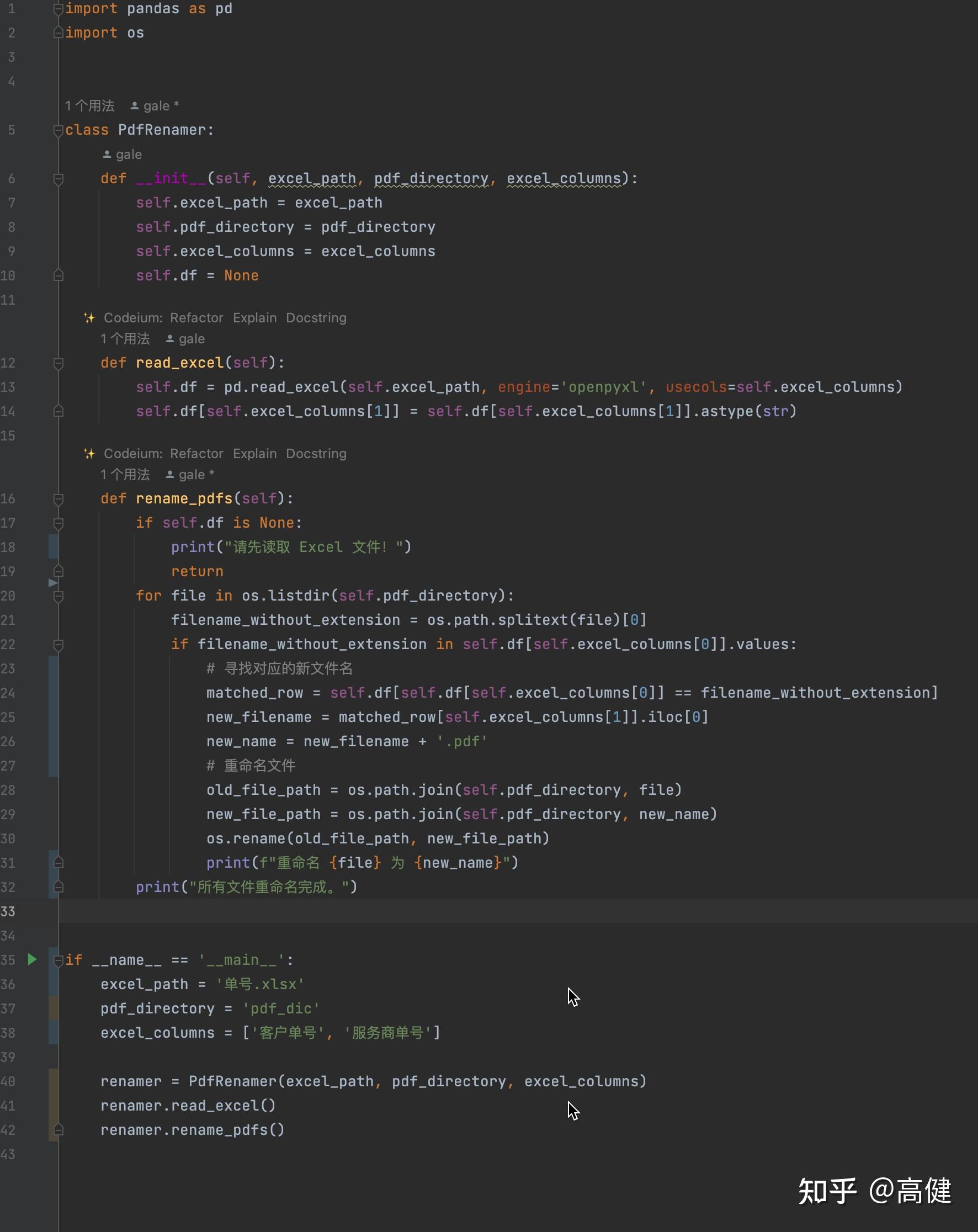Click 'astype' on line 14
Viewport: 978px width, 1232px height.
727,411
